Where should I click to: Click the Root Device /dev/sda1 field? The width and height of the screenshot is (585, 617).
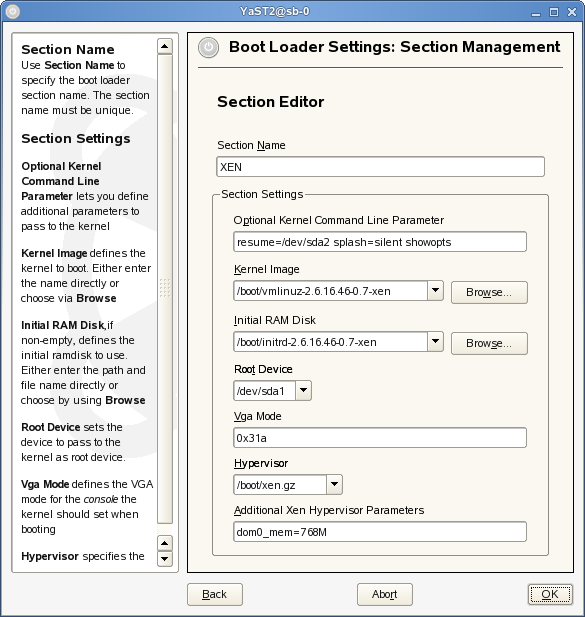[264, 390]
